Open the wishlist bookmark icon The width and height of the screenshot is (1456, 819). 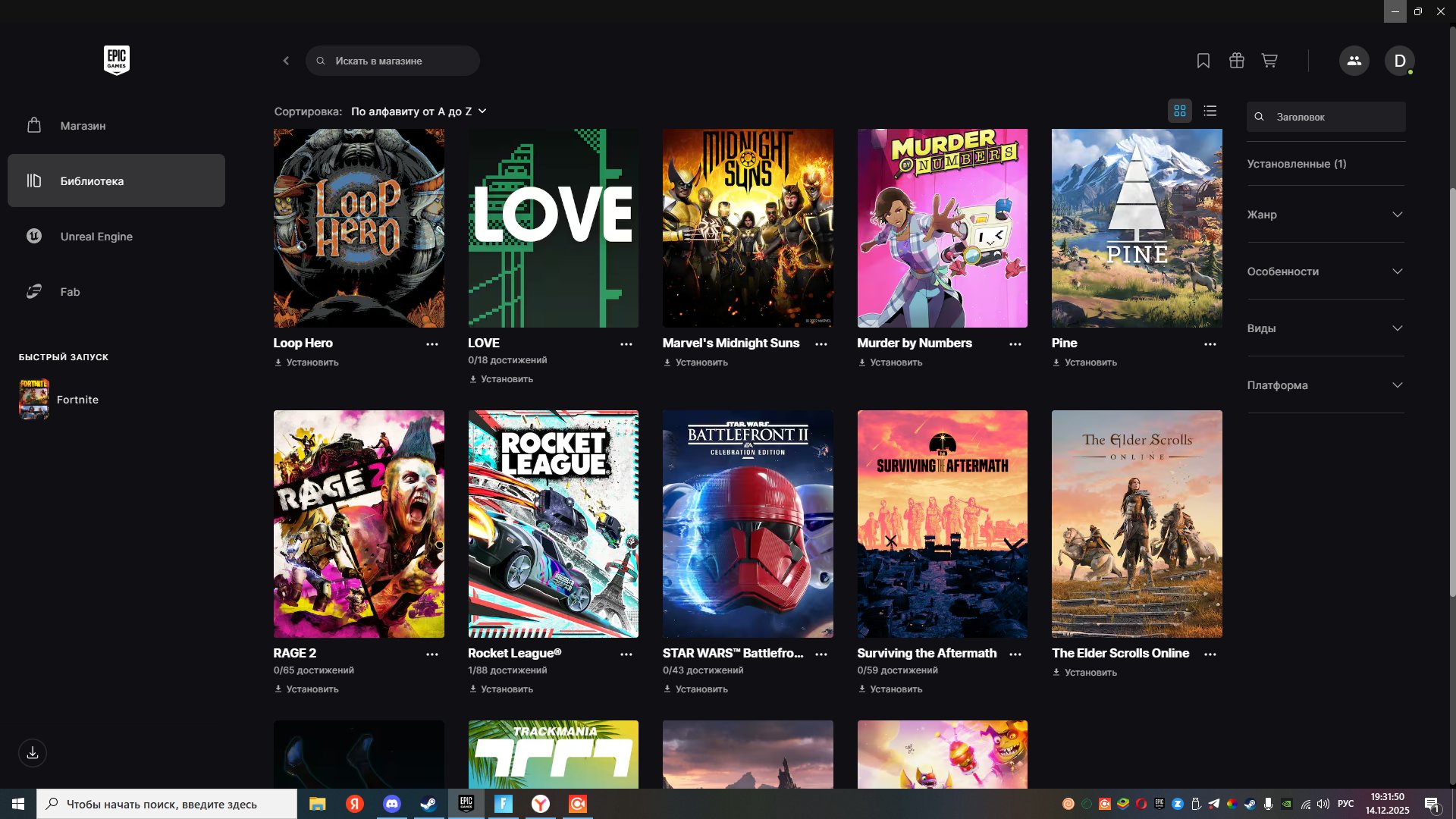[x=1203, y=61]
